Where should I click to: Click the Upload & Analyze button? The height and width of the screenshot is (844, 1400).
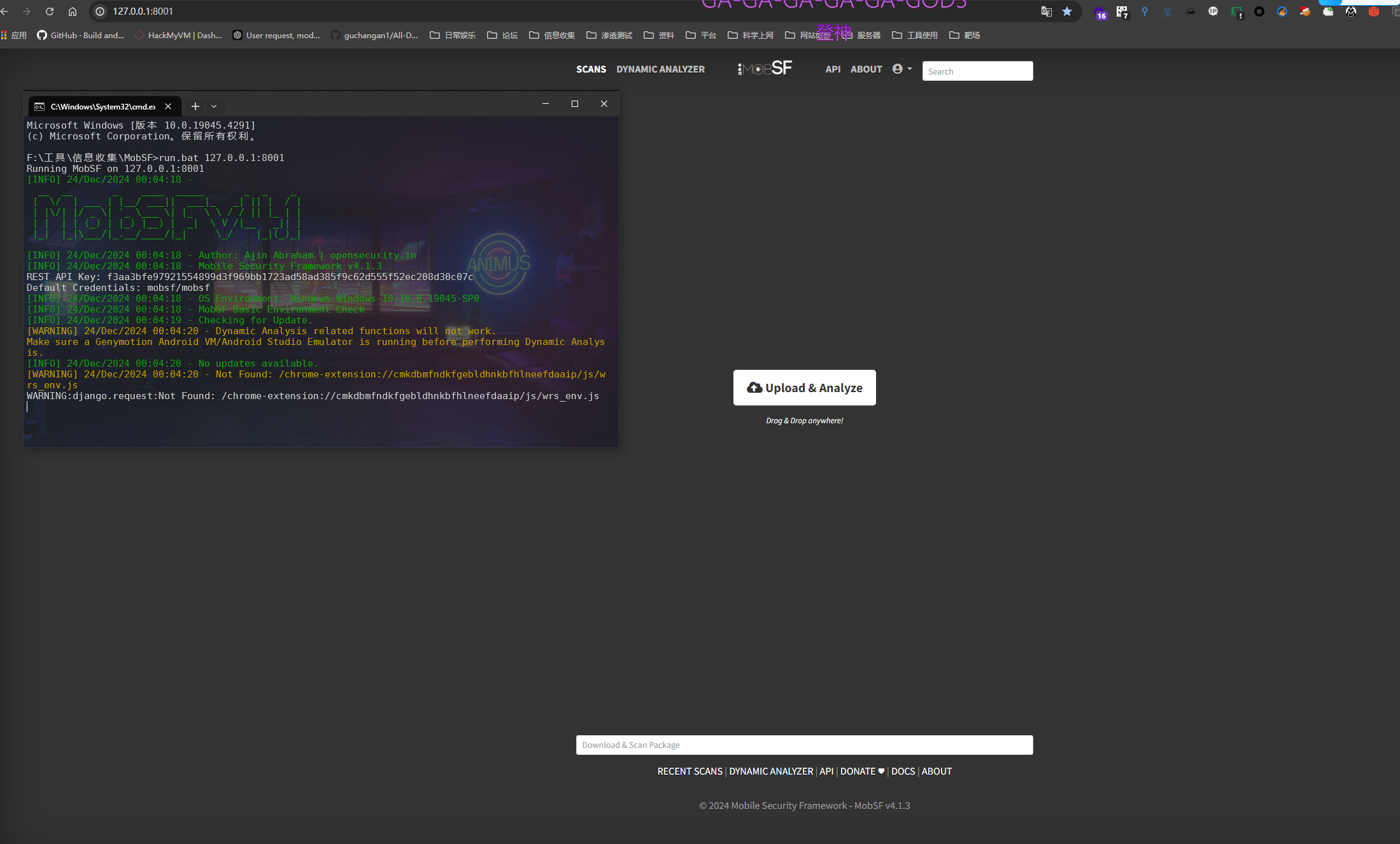[804, 388]
